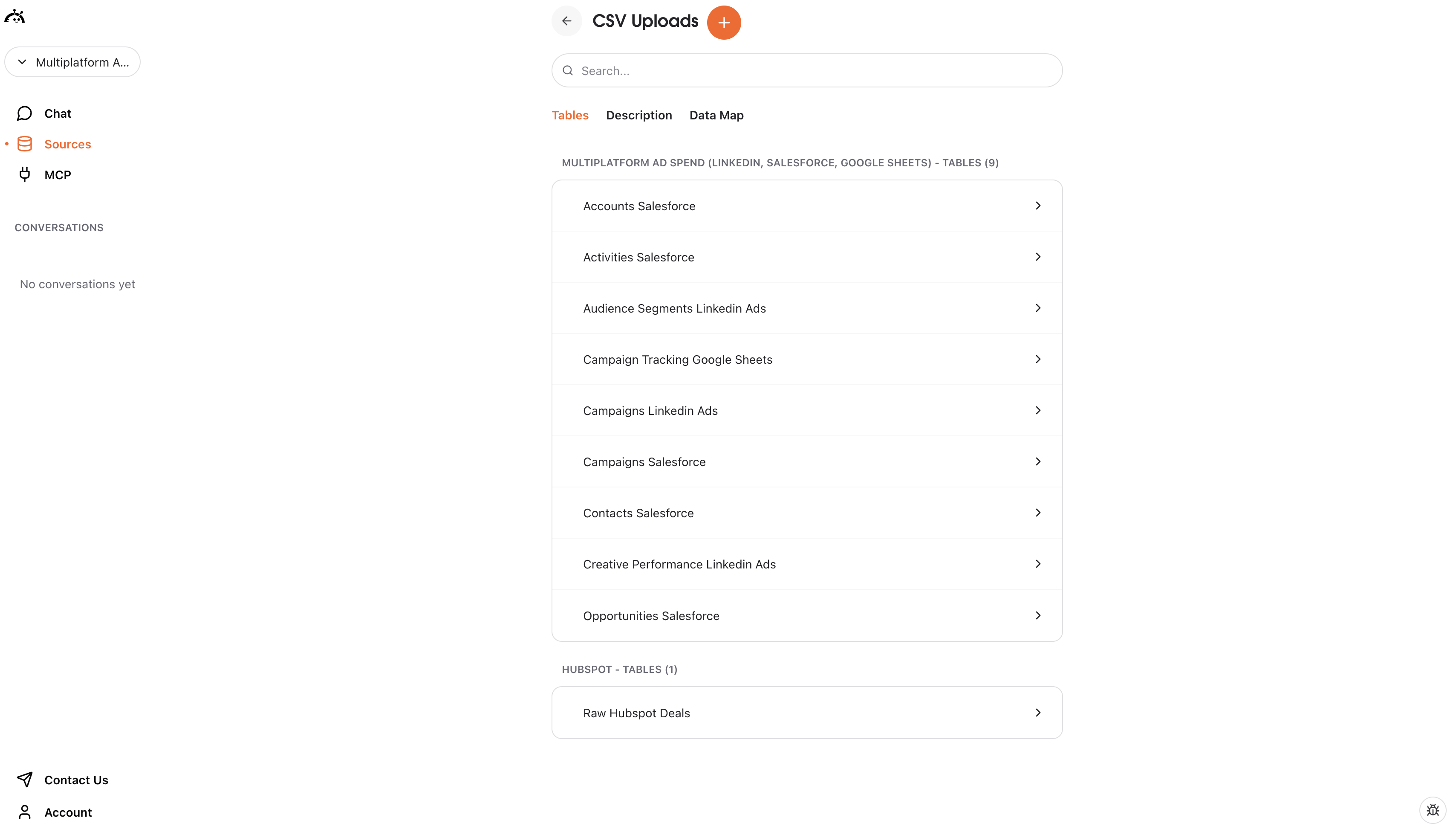The image size is (1456, 835).
Task: Click the back arrow beside CSV Uploads
Action: pyautogui.click(x=566, y=20)
